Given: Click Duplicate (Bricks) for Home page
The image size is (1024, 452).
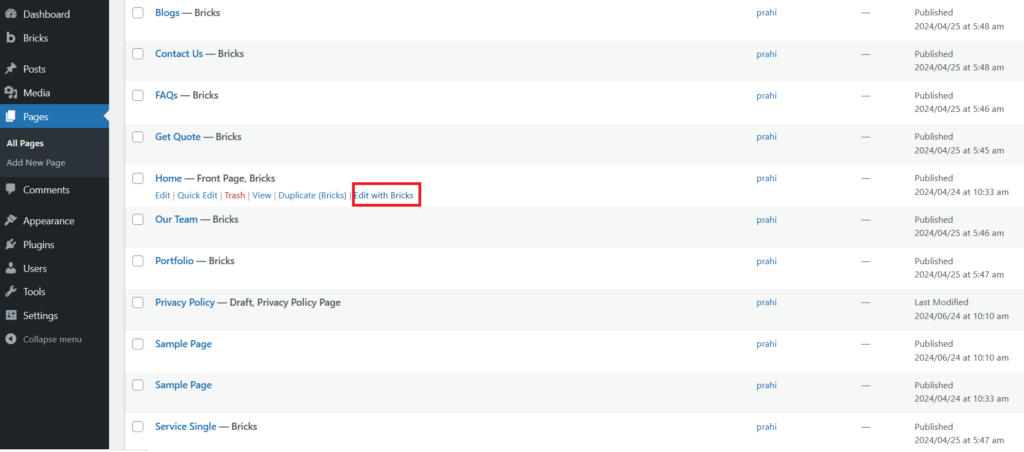Looking at the screenshot, I should pyautogui.click(x=312, y=195).
